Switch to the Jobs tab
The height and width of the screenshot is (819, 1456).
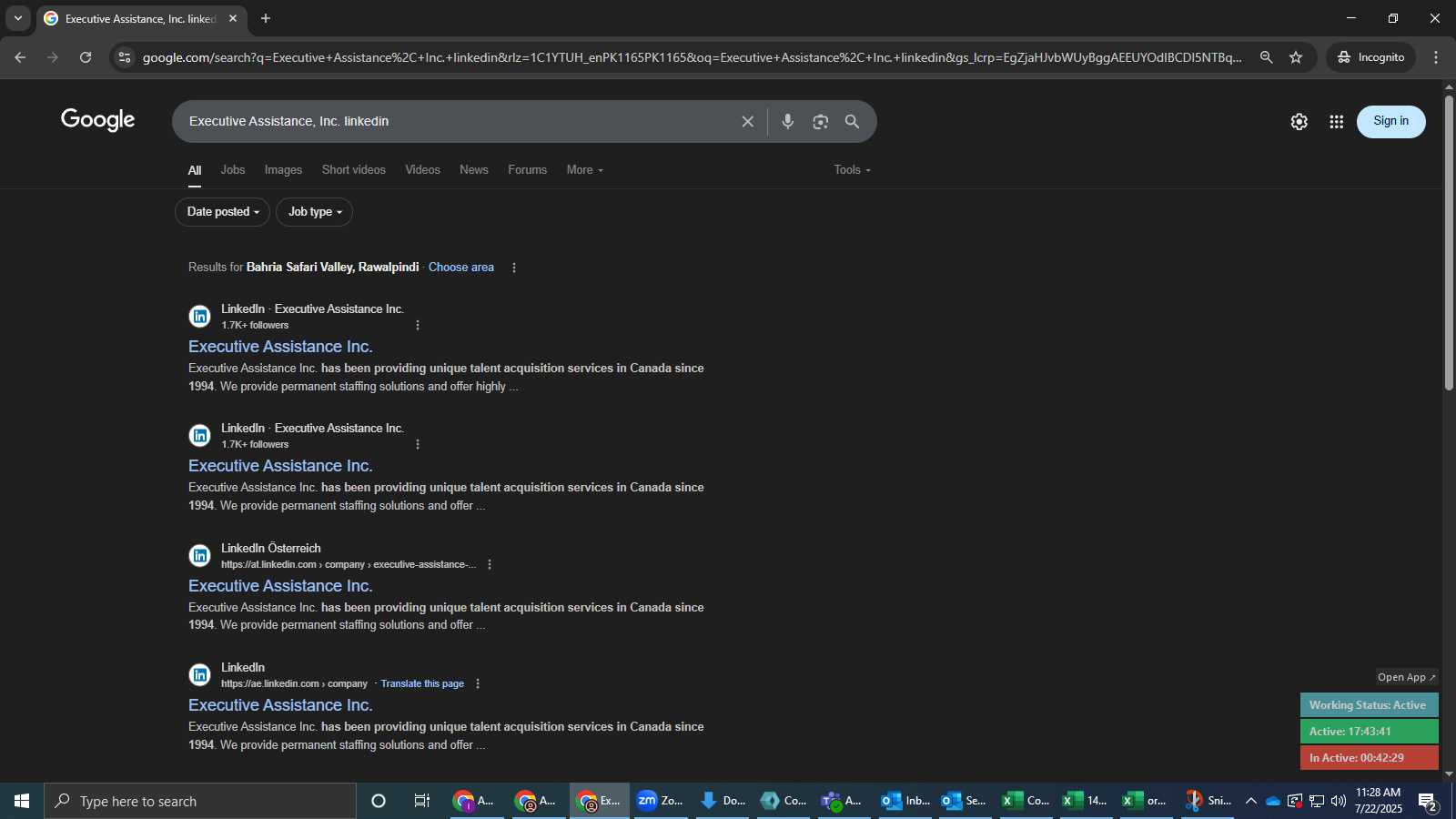click(233, 170)
